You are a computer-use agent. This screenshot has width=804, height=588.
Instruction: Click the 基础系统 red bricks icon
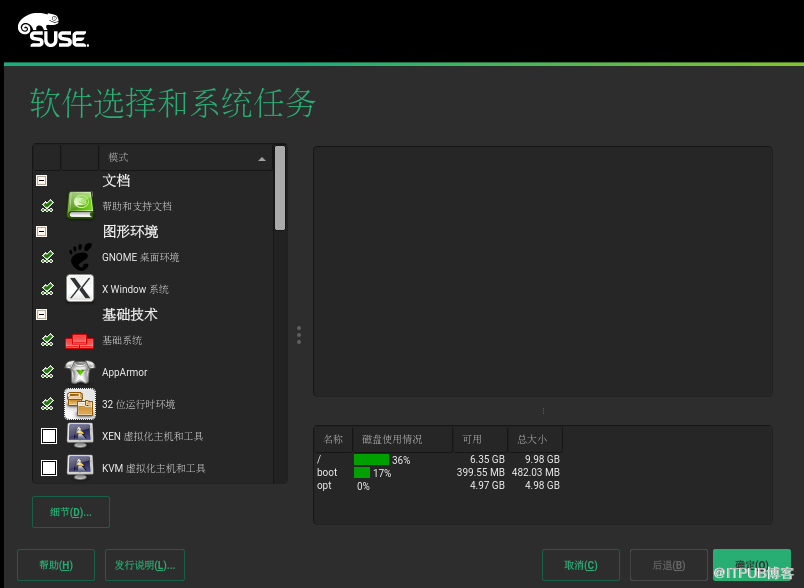pos(80,341)
